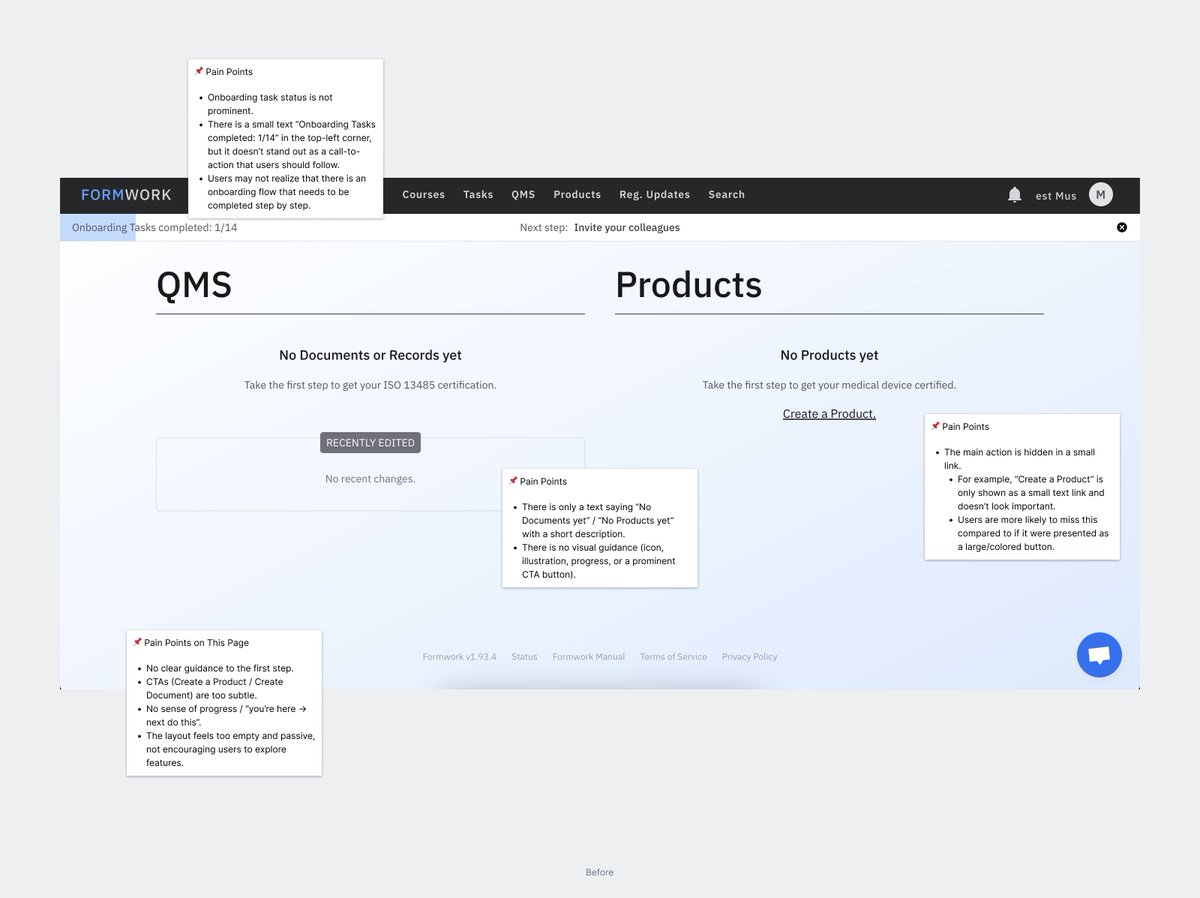The height and width of the screenshot is (898, 1200).
Task: Click the No recent changes text
Action: [x=370, y=479]
